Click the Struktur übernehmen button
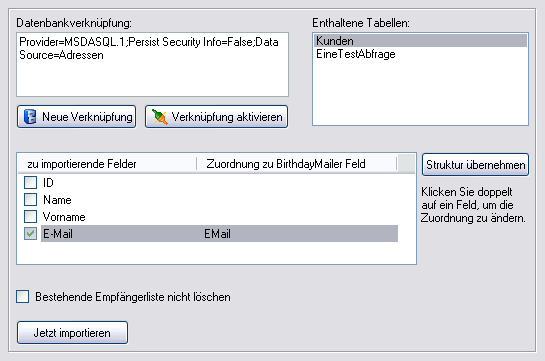This screenshot has width=545, height=361. pyautogui.click(x=475, y=165)
